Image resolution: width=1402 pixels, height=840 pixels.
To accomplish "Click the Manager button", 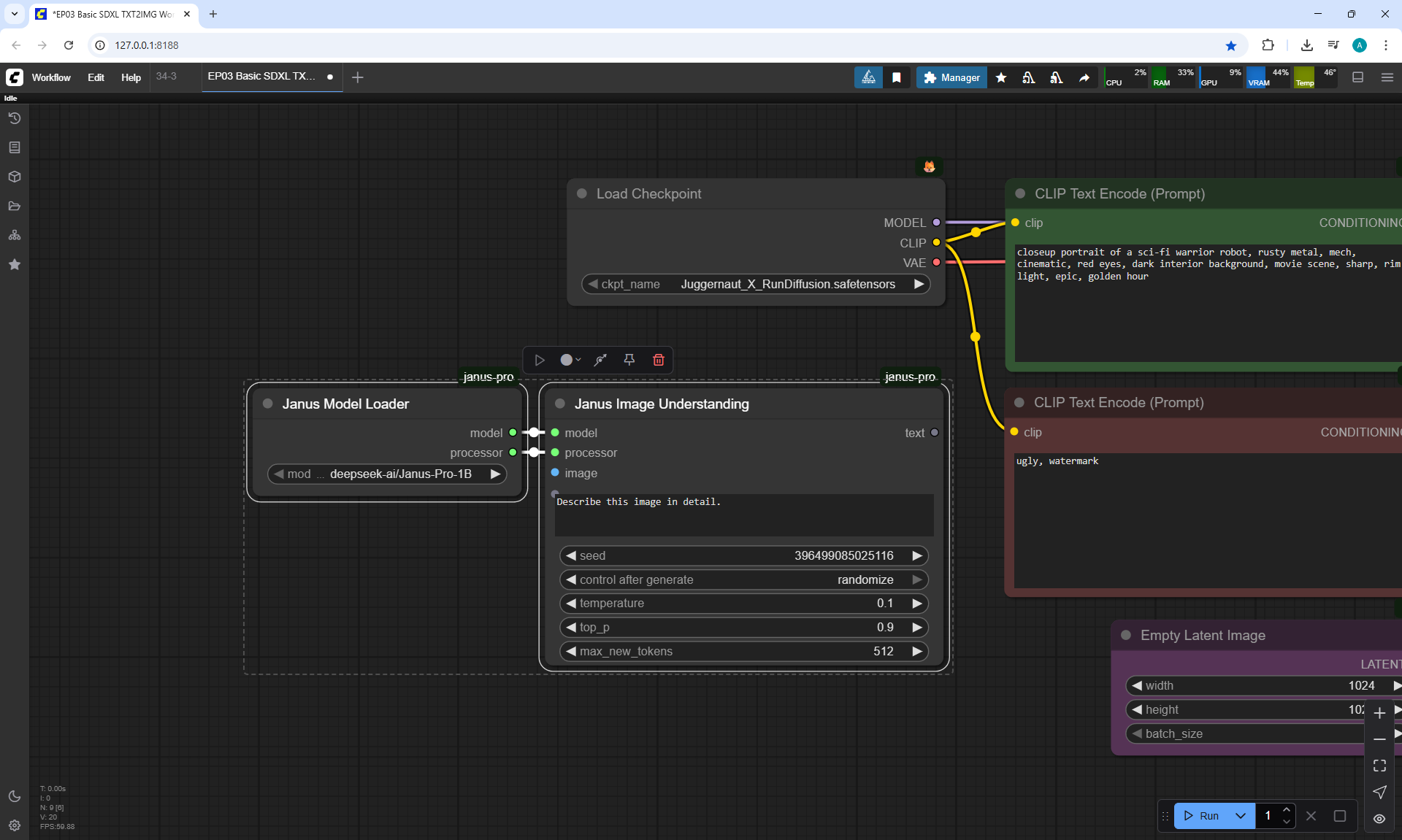I will [x=951, y=77].
